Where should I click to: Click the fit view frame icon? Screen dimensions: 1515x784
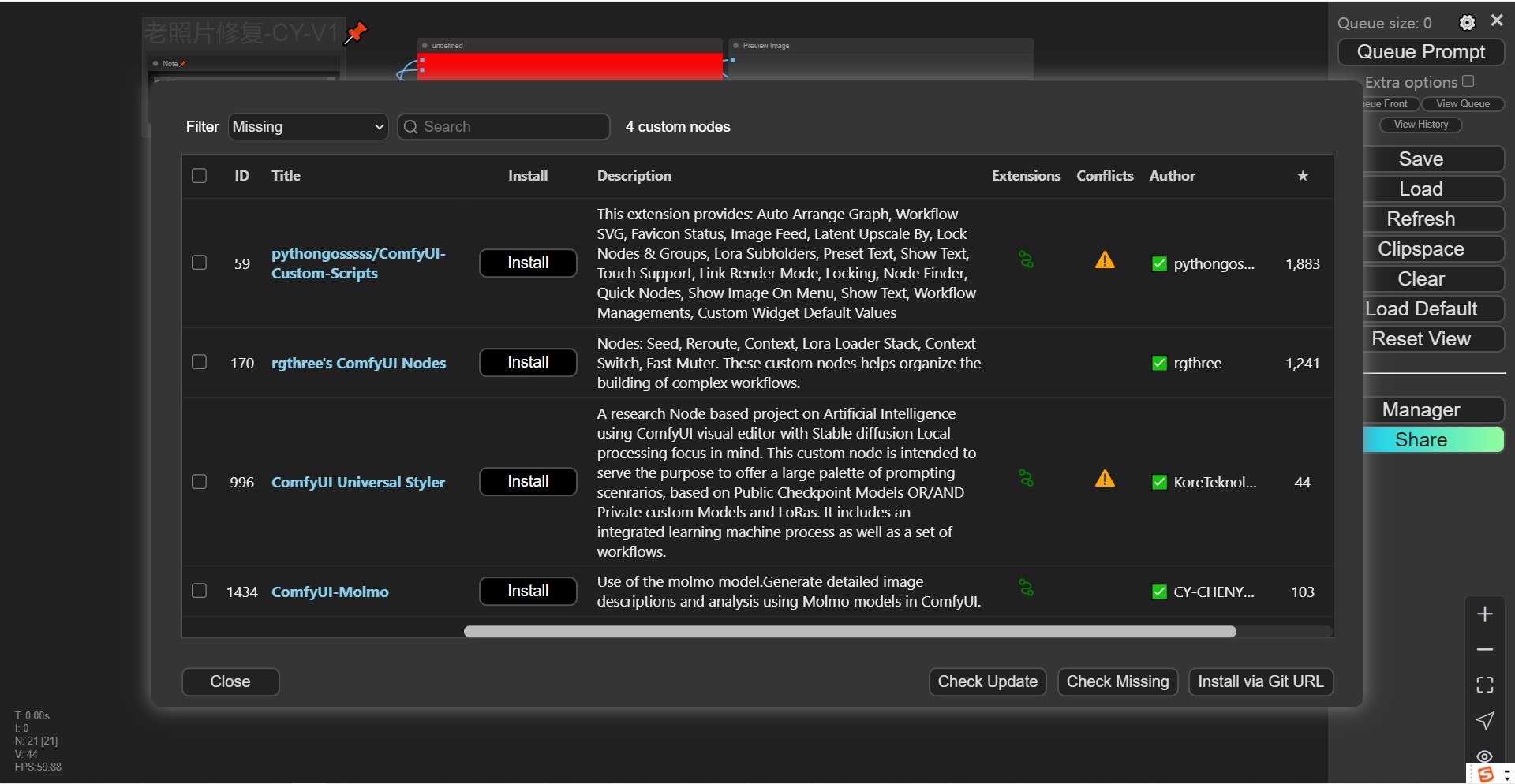tap(1485, 685)
